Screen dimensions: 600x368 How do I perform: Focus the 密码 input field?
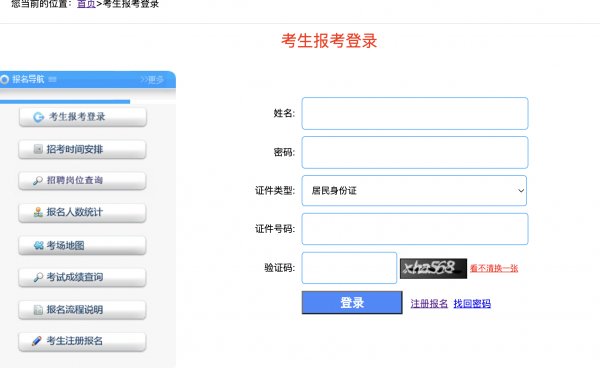tap(415, 152)
